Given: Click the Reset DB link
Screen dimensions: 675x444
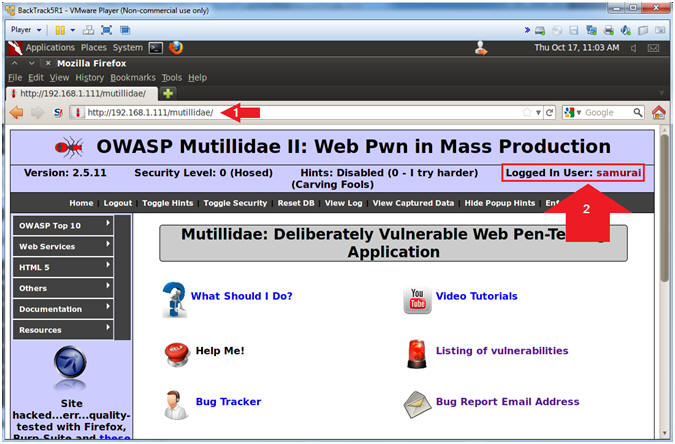Looking at the screenshot, I should [x=296, y=203].
